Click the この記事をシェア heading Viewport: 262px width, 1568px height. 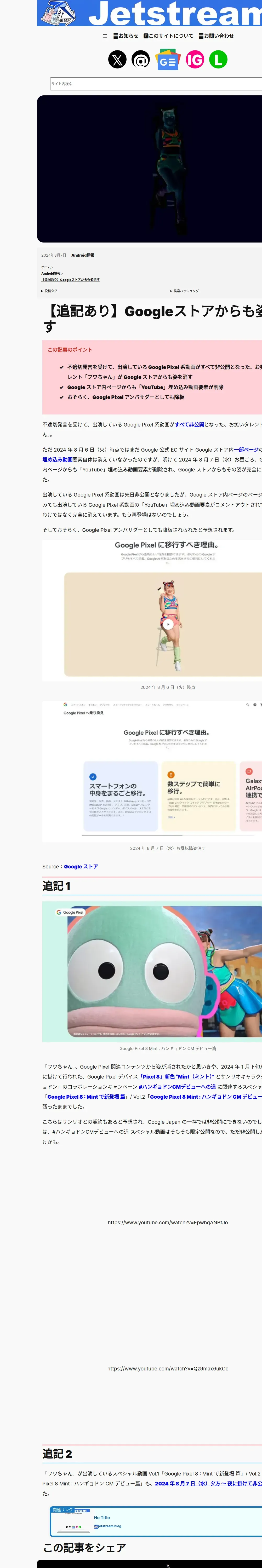[85, 1547]
